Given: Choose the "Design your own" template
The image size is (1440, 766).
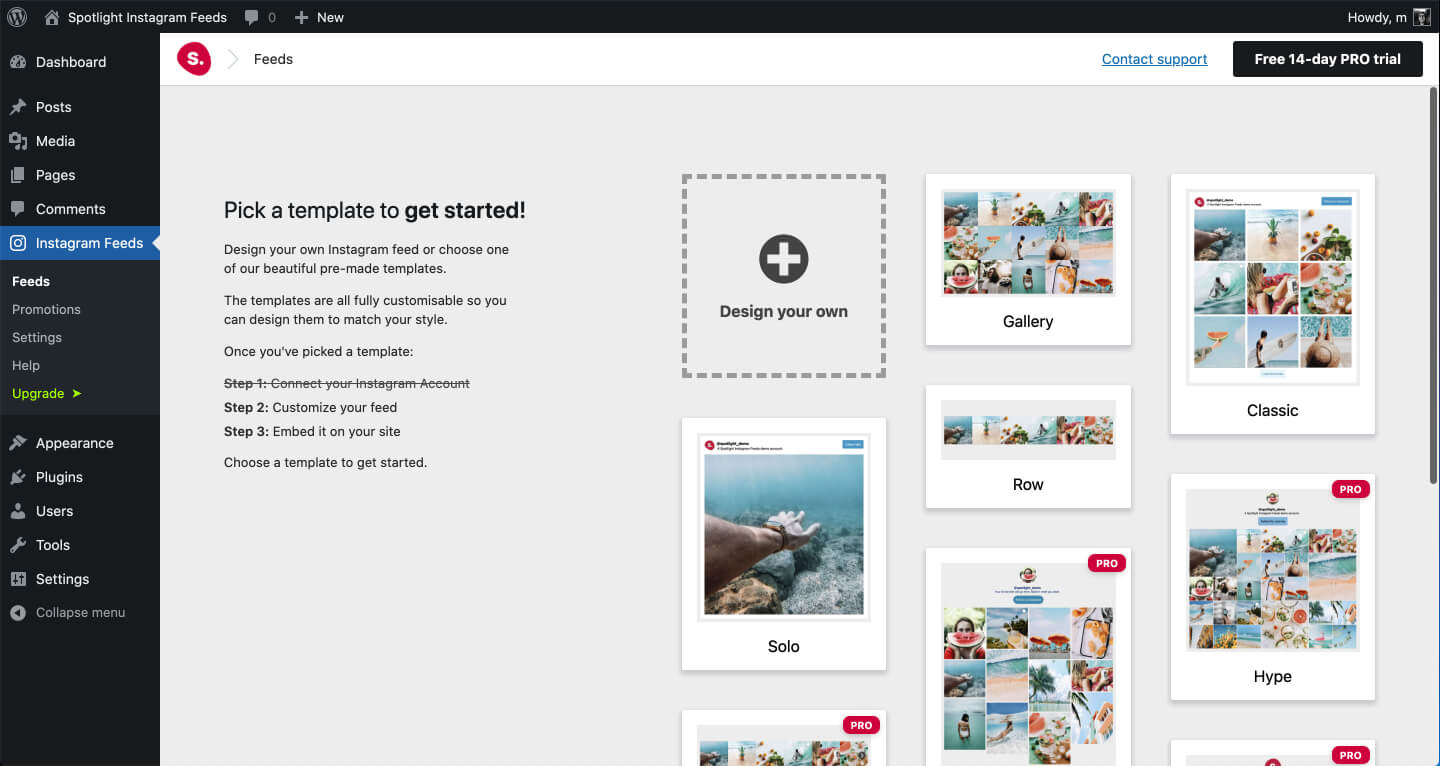Looking at the screenshot, I should 783,276.
